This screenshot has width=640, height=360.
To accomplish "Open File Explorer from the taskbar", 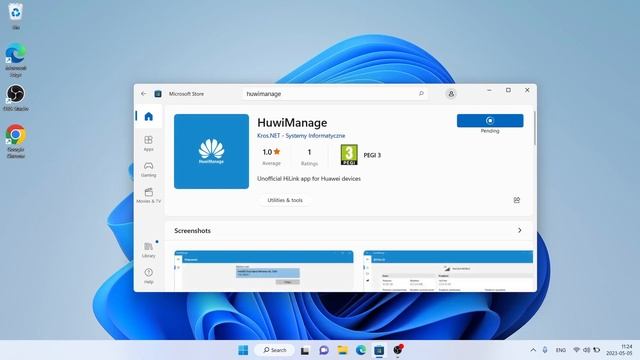I will click(342, 350).
